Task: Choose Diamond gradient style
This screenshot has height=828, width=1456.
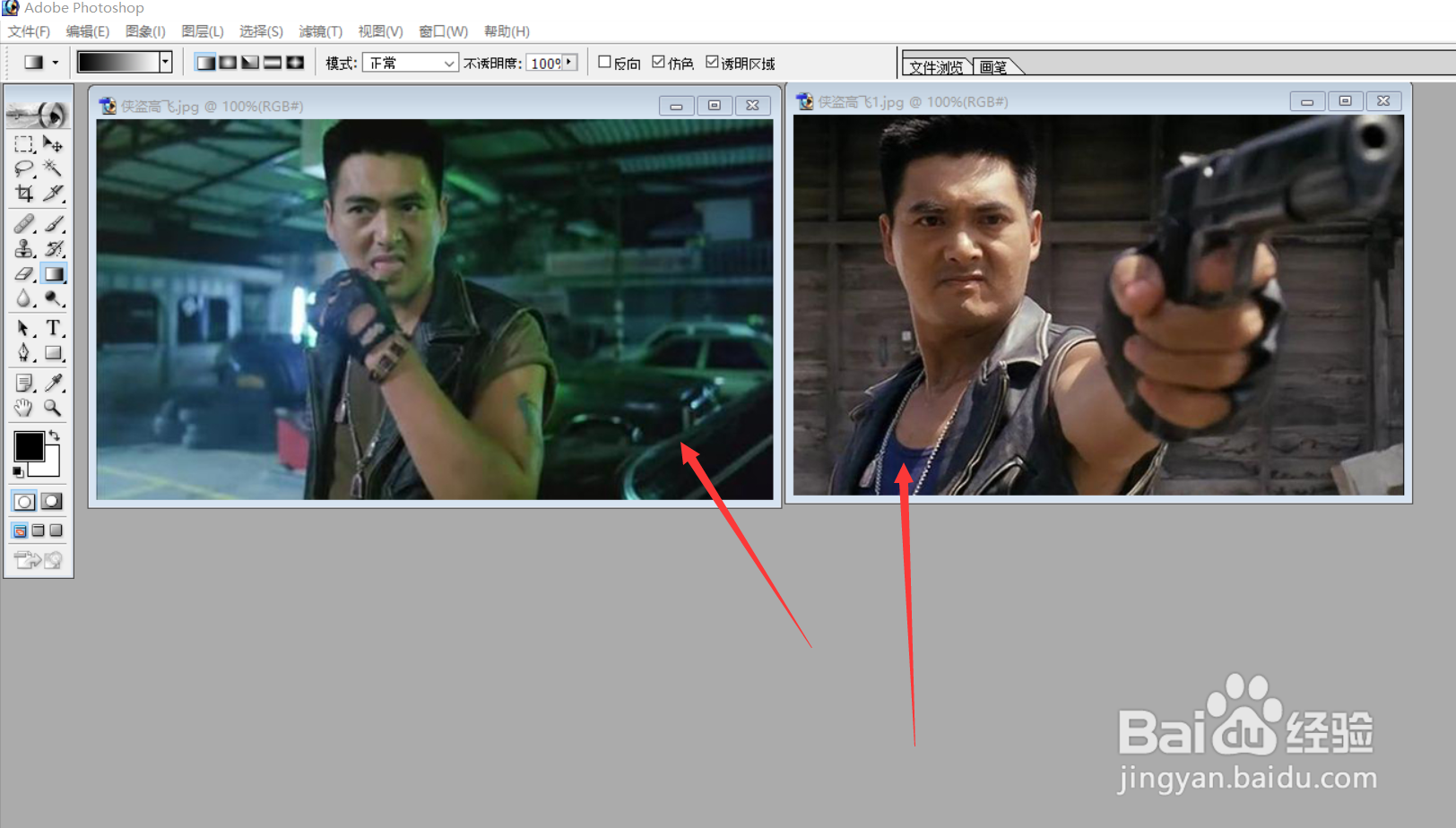Action: coord(295,62)
